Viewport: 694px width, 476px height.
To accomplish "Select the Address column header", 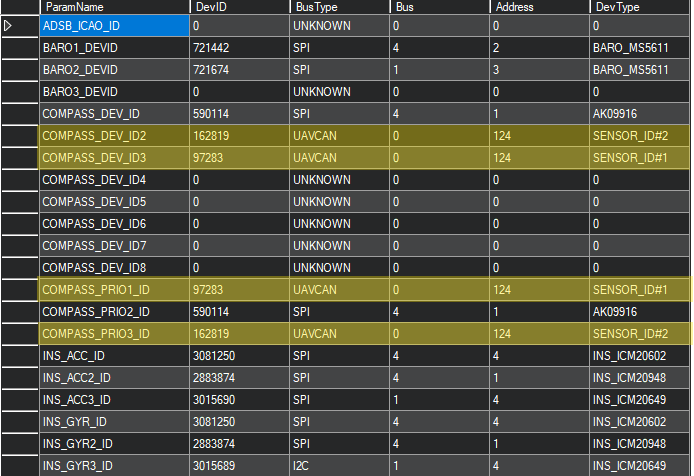I will click(538, 7).
